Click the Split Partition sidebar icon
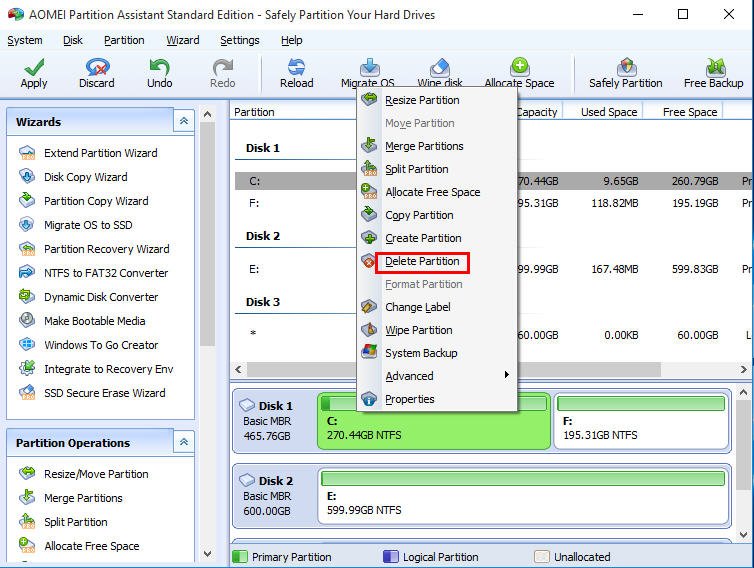This screenshot has width=754, height=568. tap(27, 521)
